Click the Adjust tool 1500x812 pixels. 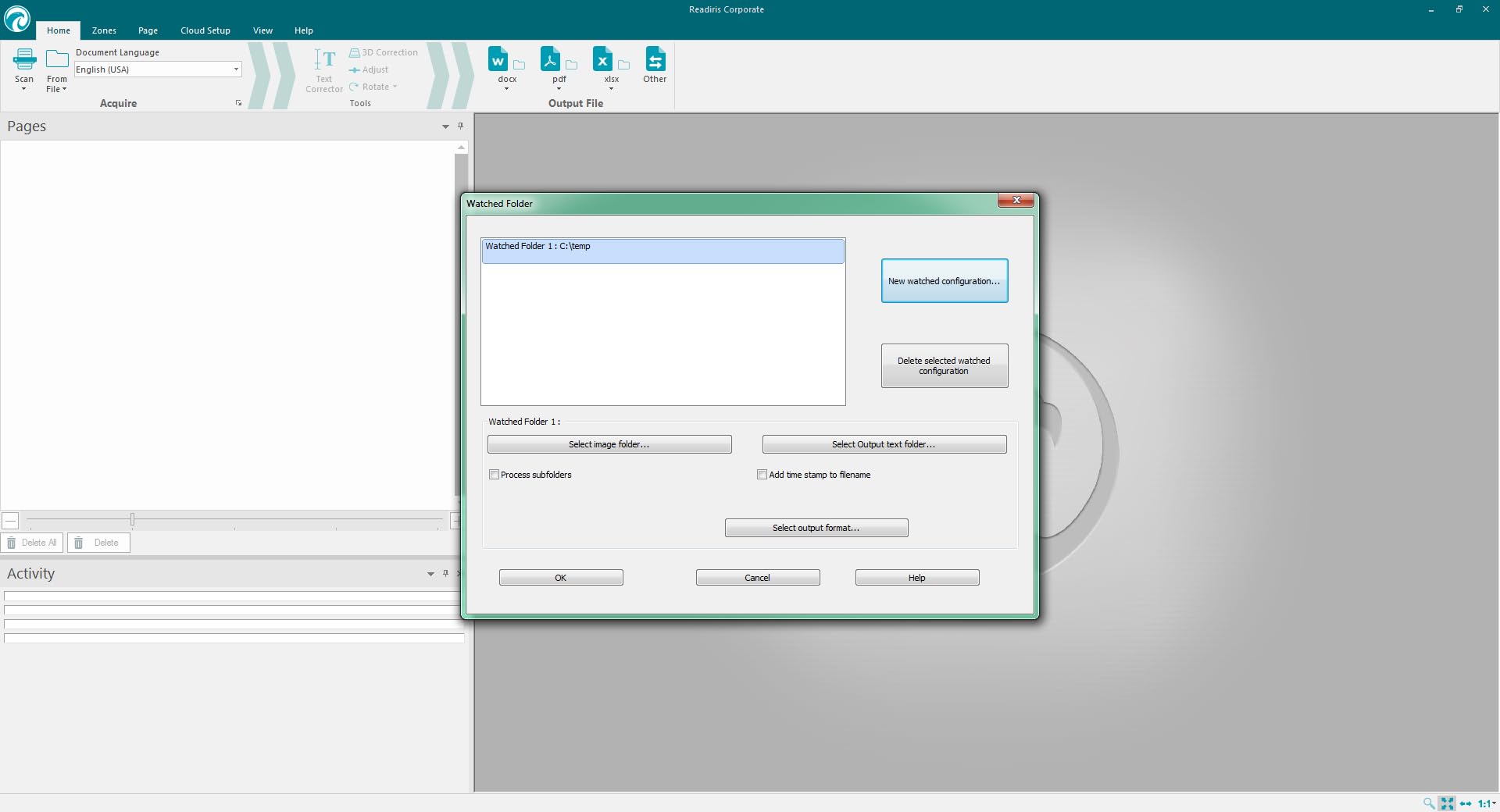click(x=368, y=69)
